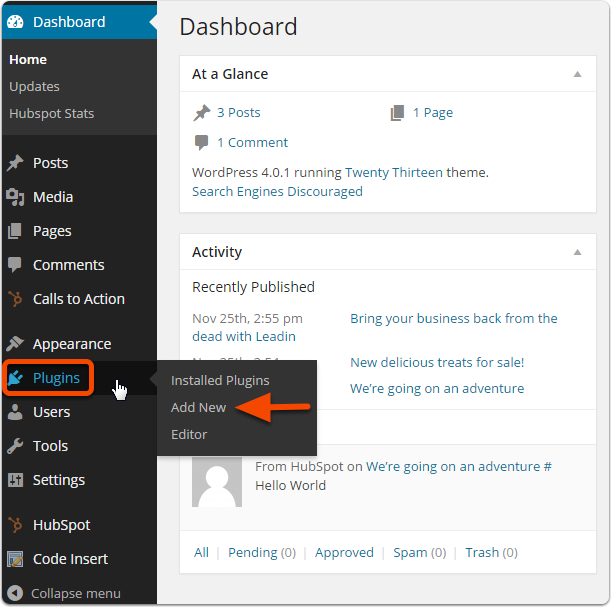Screen dimensions: 611x607
Task: Select Add New from Plugins submenu
Action: 198,408
